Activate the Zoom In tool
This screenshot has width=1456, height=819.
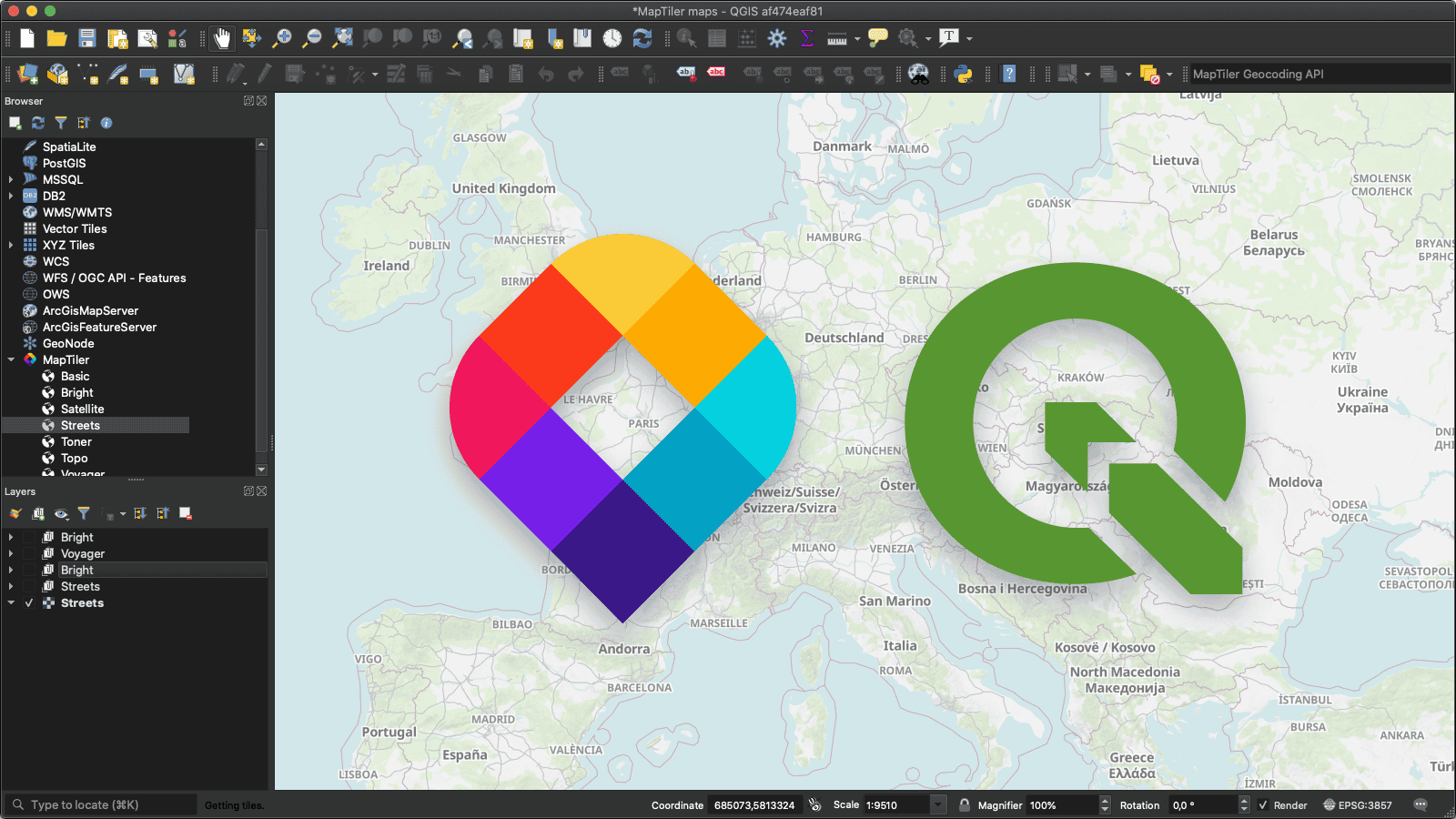(x=281, y=38)
